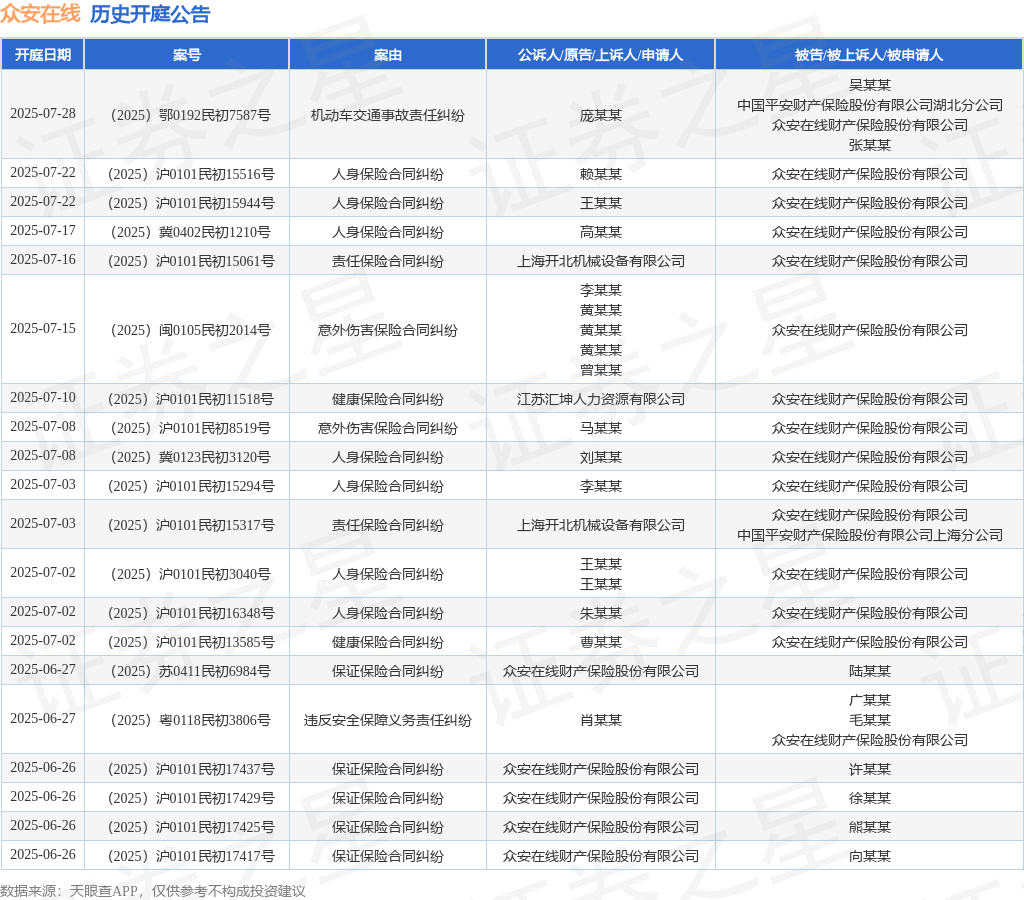This screenshot has width=1024, height=900.
Task: Select case number （2025）苏0411民初6984号
Action: 187,671
